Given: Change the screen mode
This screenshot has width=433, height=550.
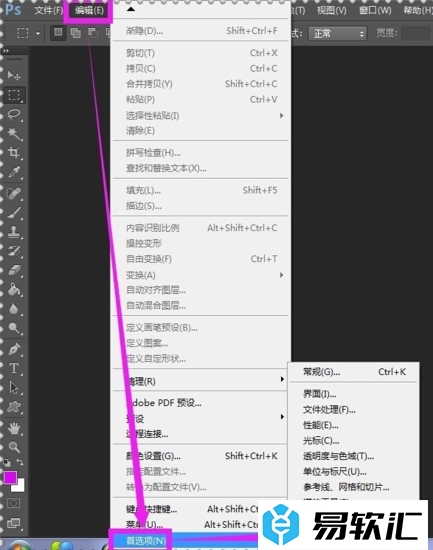Looking at the screenshot, I should point(14,523).
